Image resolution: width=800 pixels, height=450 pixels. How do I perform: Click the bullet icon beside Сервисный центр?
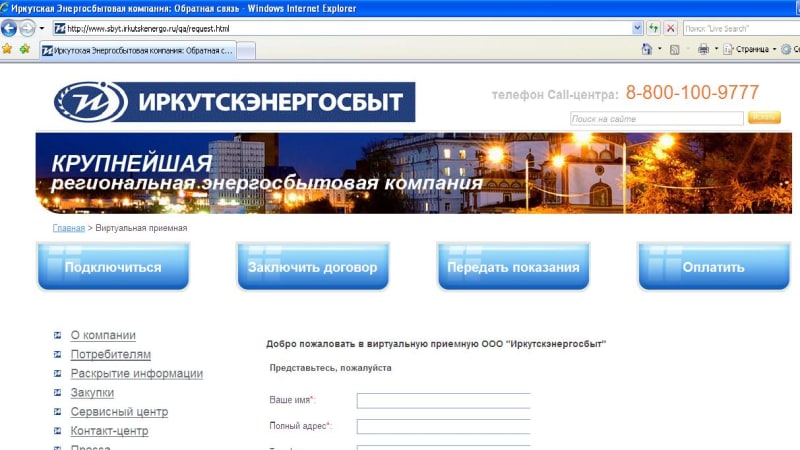pos(57,412)
